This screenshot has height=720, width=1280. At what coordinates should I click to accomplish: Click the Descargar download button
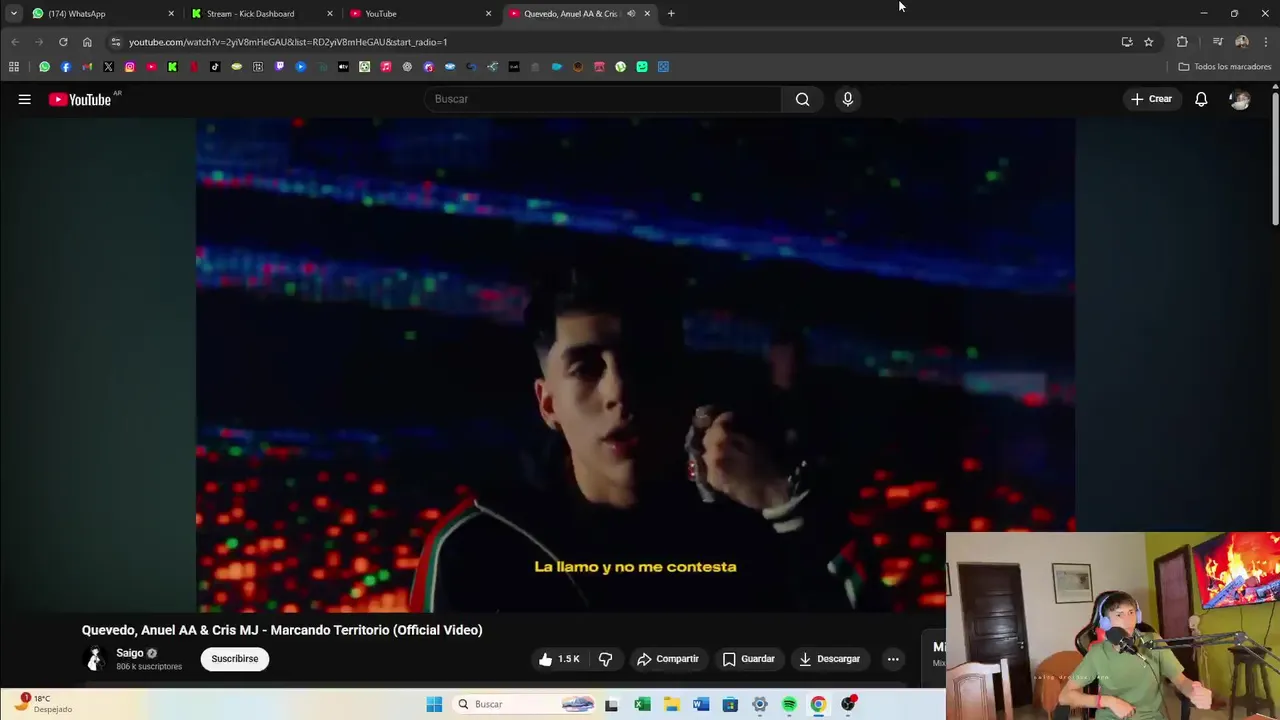coord(829,659)
